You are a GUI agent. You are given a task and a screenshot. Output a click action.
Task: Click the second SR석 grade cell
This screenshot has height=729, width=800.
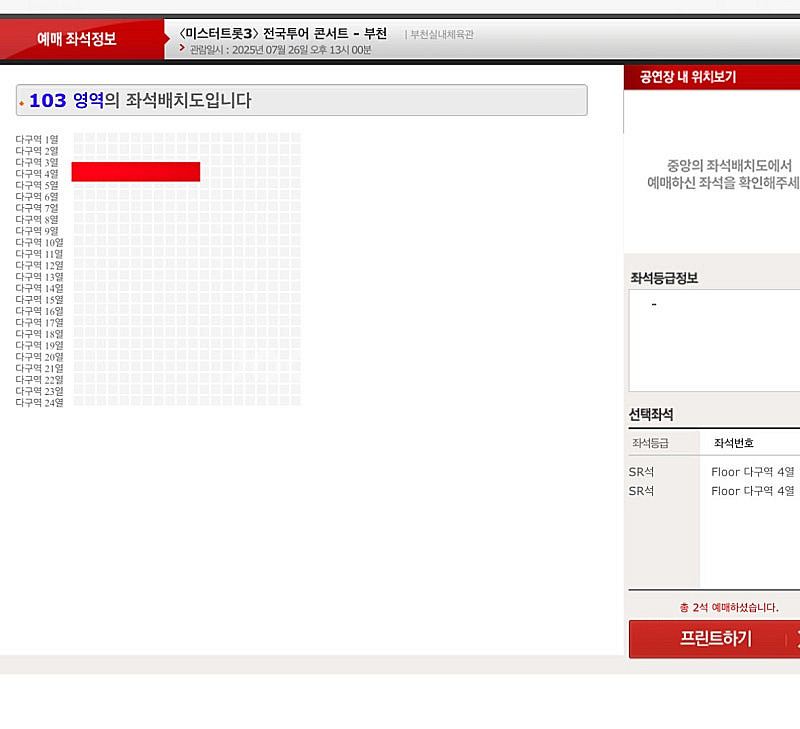tap(641, 491)
